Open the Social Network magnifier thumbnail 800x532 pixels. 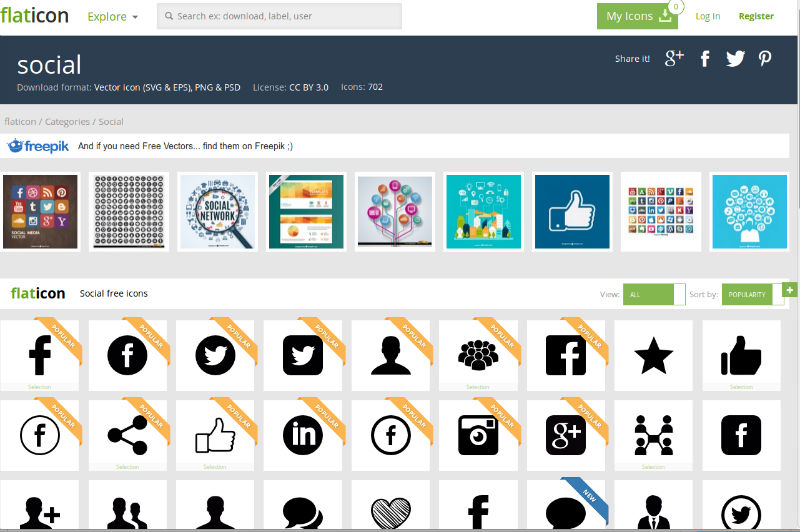point(217,212)
